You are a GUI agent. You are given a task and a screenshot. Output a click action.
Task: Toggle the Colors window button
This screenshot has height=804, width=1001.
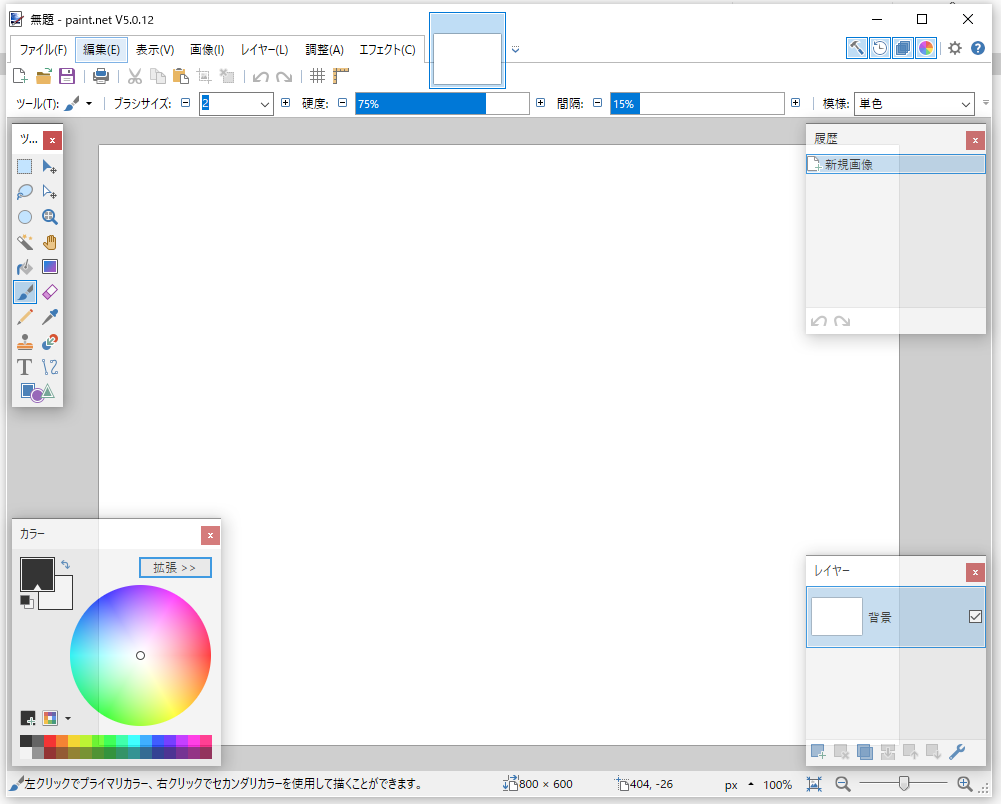pyautogui.click(x=926, y=48)
